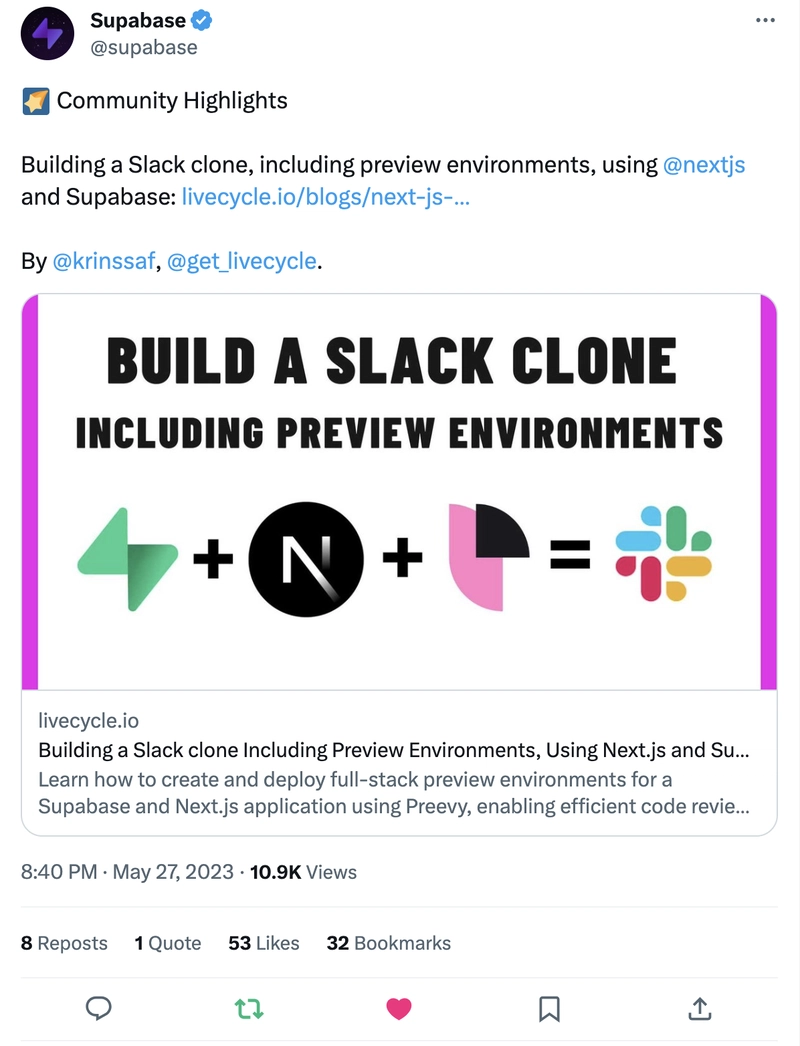
Task: Open the @get_livecycle mention
Action: (242, 261)
